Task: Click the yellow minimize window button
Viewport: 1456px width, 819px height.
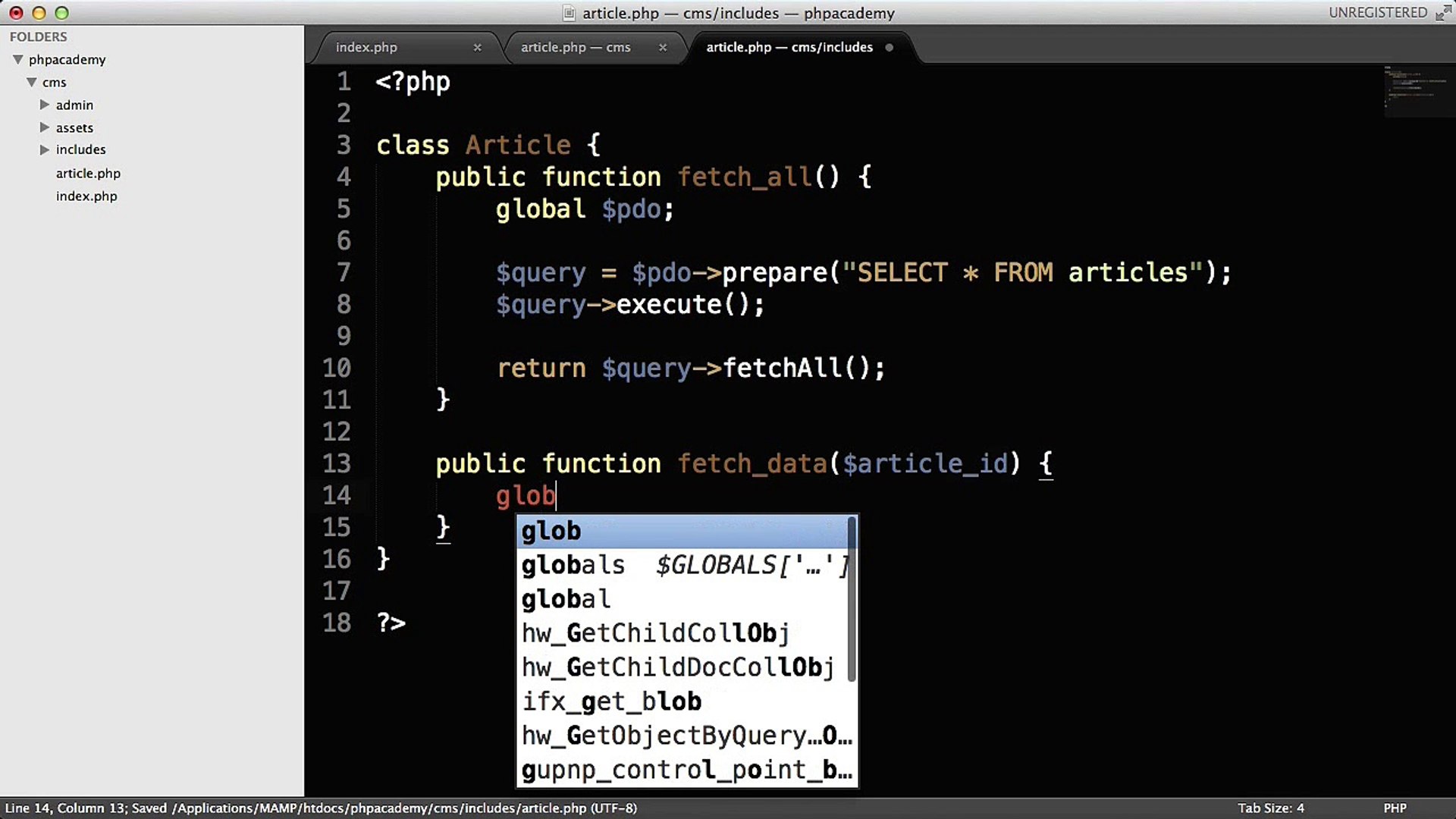Action: pyautogui.click(x=39, y=13)
